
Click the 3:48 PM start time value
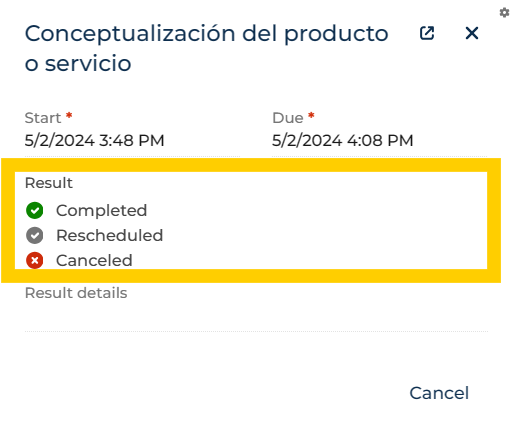coord(132,140)
